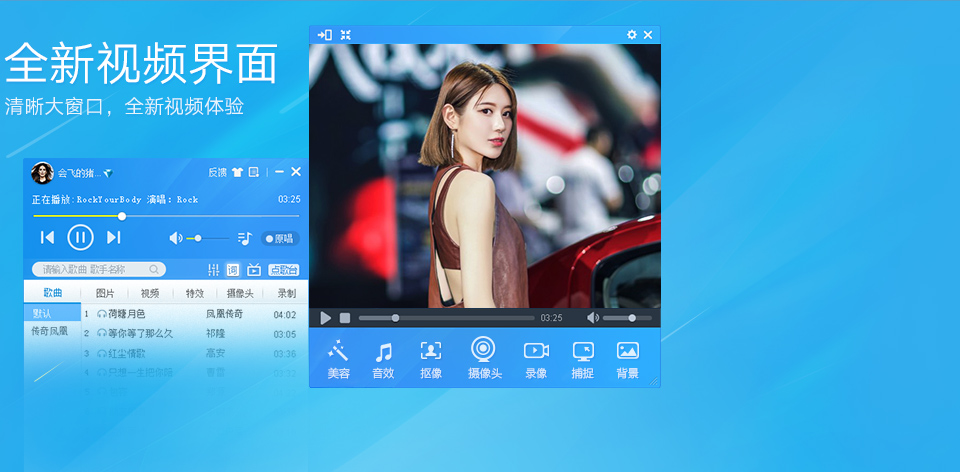Screen dimensions: 960x472
Task: Open the 音效 sound effects panel
Action: click(383, 359)
